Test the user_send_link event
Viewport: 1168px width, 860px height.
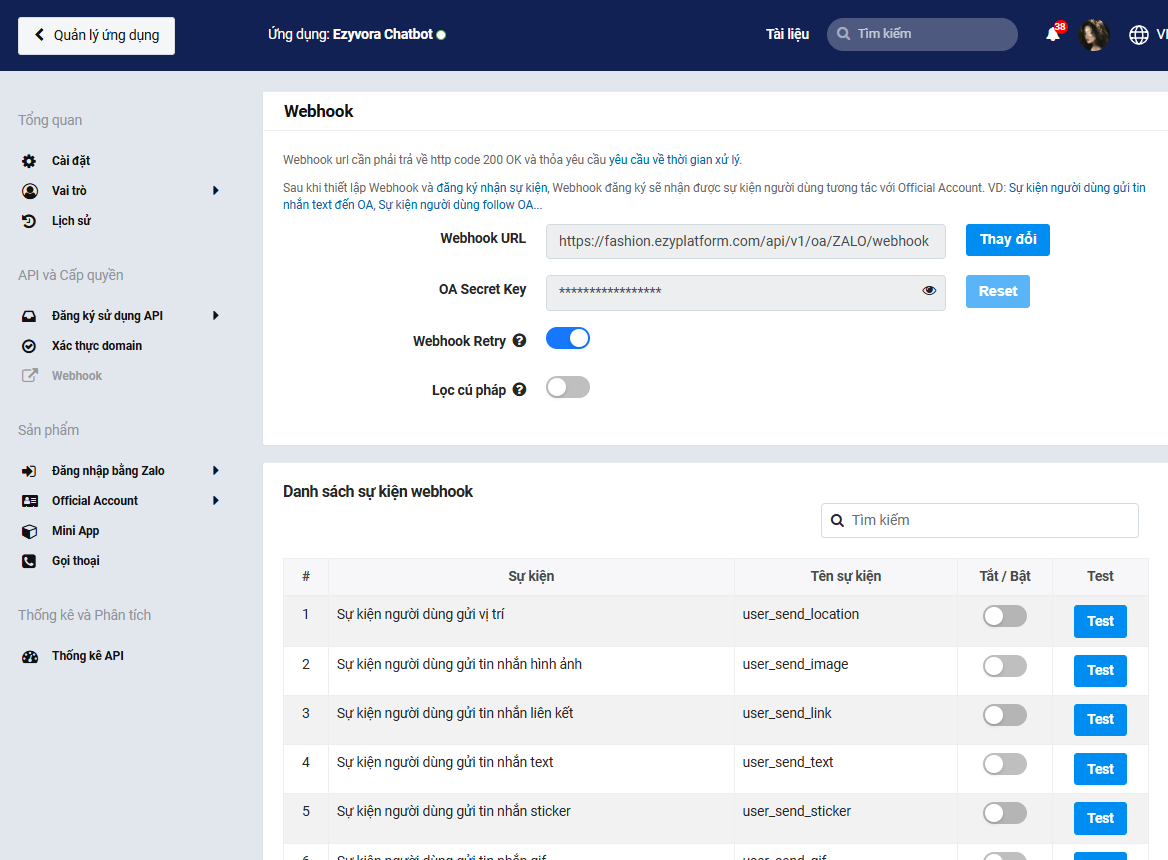1100,719
